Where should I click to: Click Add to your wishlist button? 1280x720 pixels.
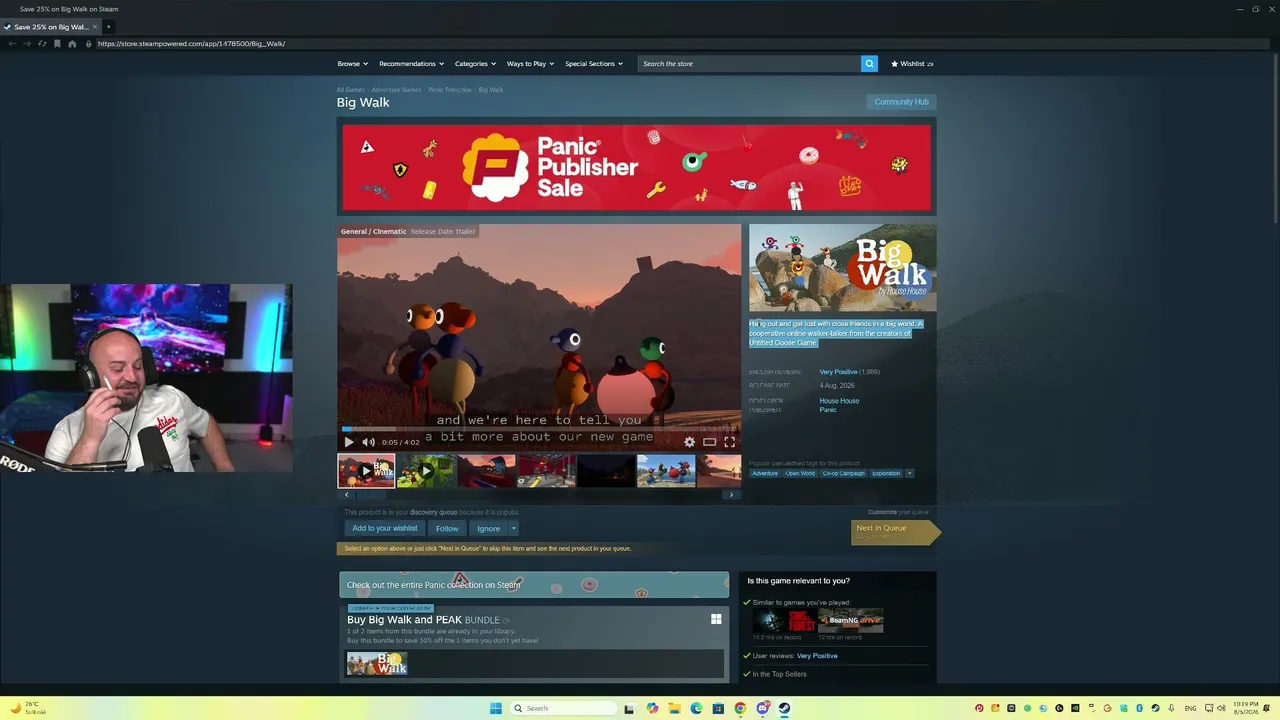[385, 528]
